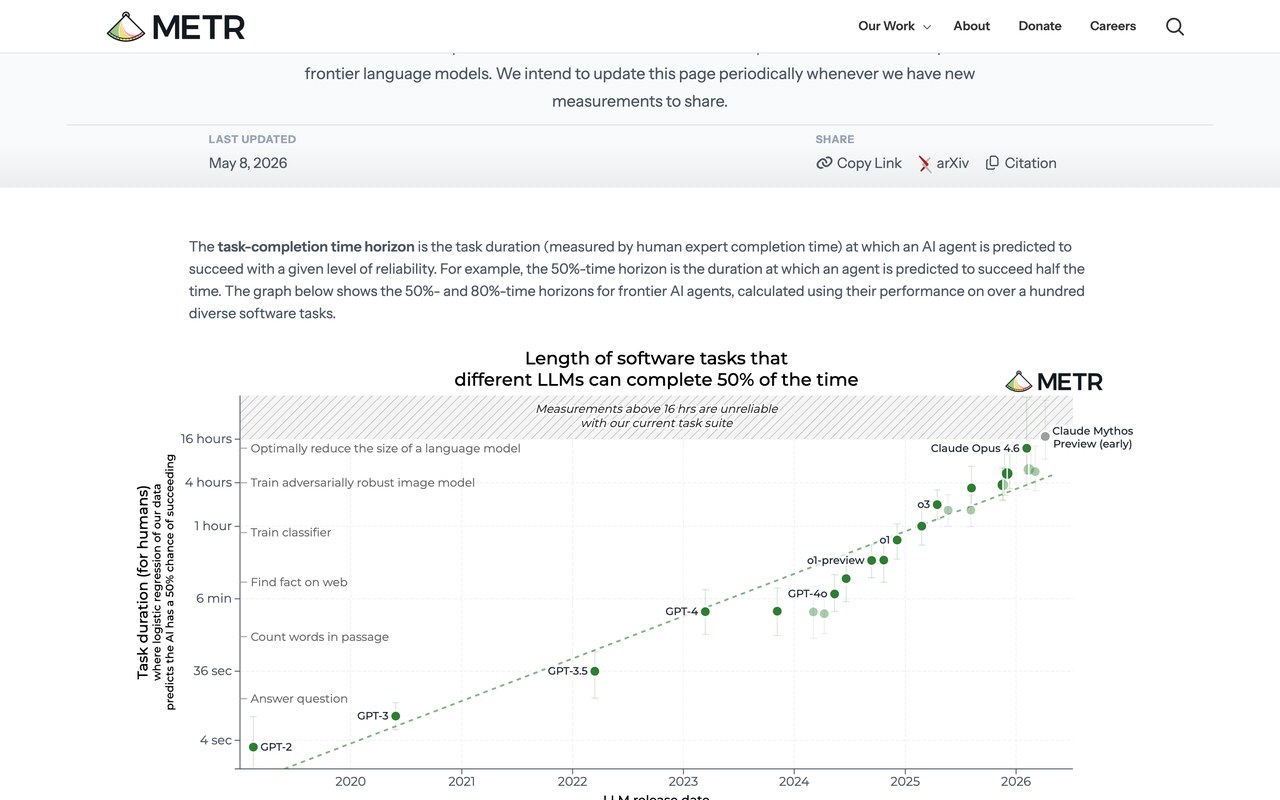Click the arXiv icon under Share
The height and width of the screenshot is (800, 1280).
925,163
